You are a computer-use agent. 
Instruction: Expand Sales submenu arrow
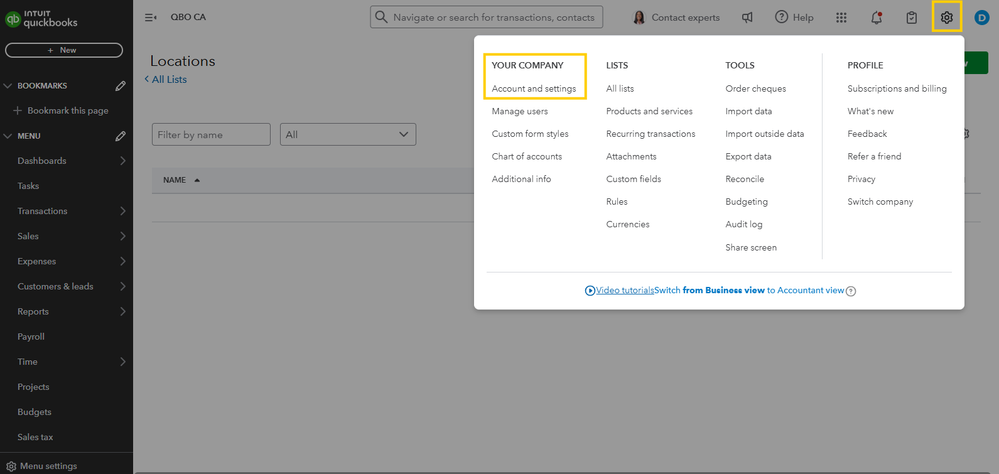pyautogui.click(x=122, y=236)
